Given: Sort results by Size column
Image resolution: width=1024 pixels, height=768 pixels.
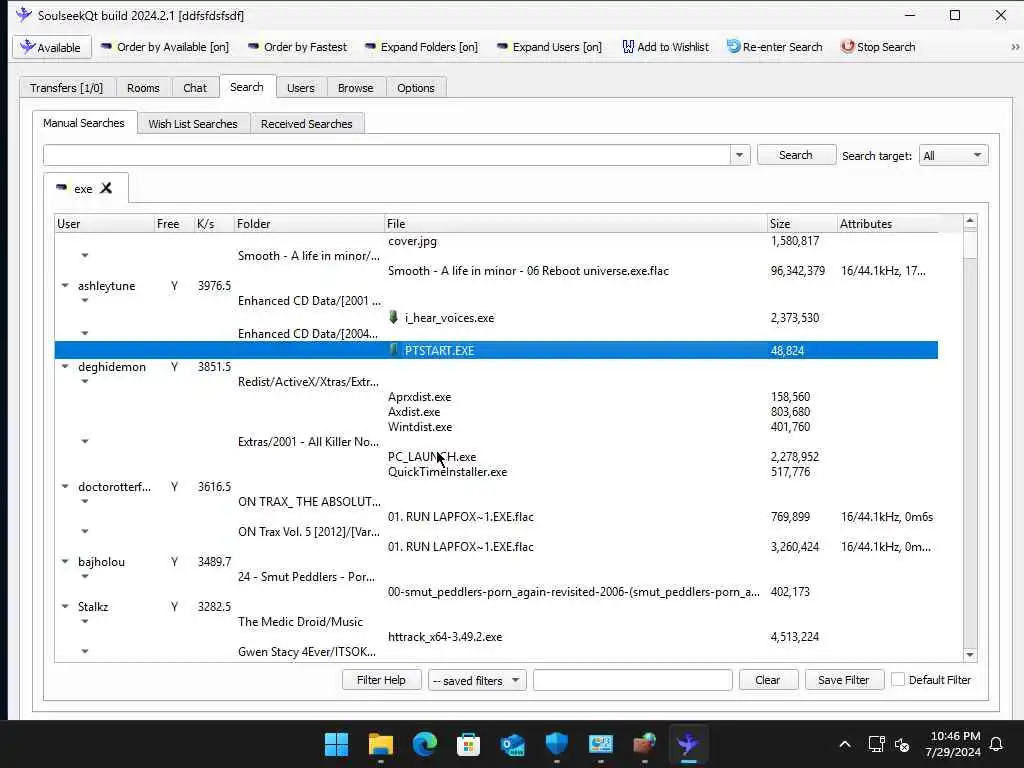Looking at the screenshot, I should coord(802,223).
